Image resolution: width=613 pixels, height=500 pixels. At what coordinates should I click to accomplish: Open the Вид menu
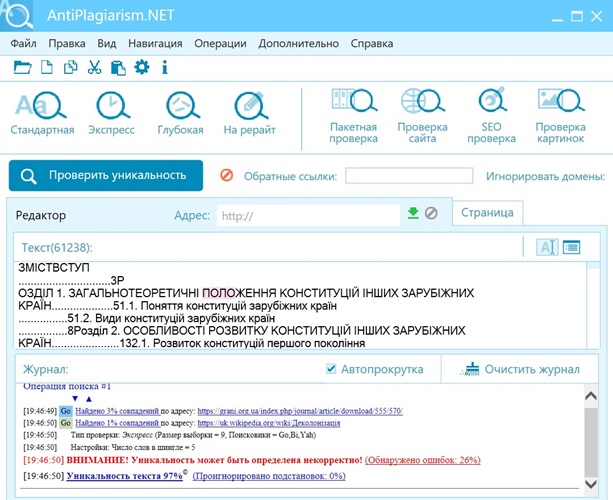coord(107,43)
